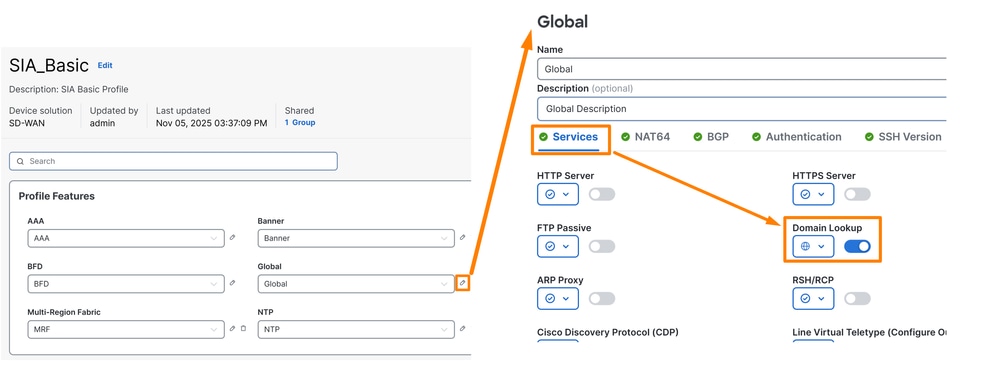The height and width of the screenshot is (380, 999).
Task: Expand the Global feature dropdown
Action: 356,284
